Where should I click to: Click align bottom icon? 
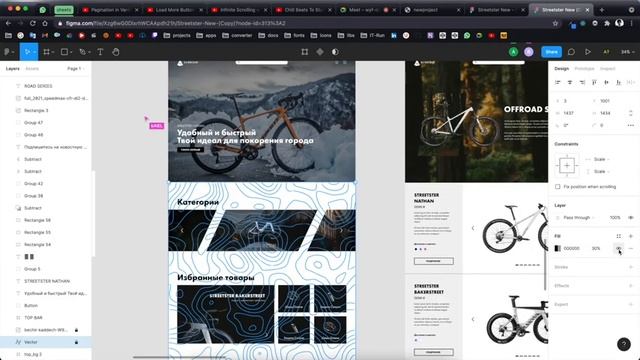click(x=618, y=82)
